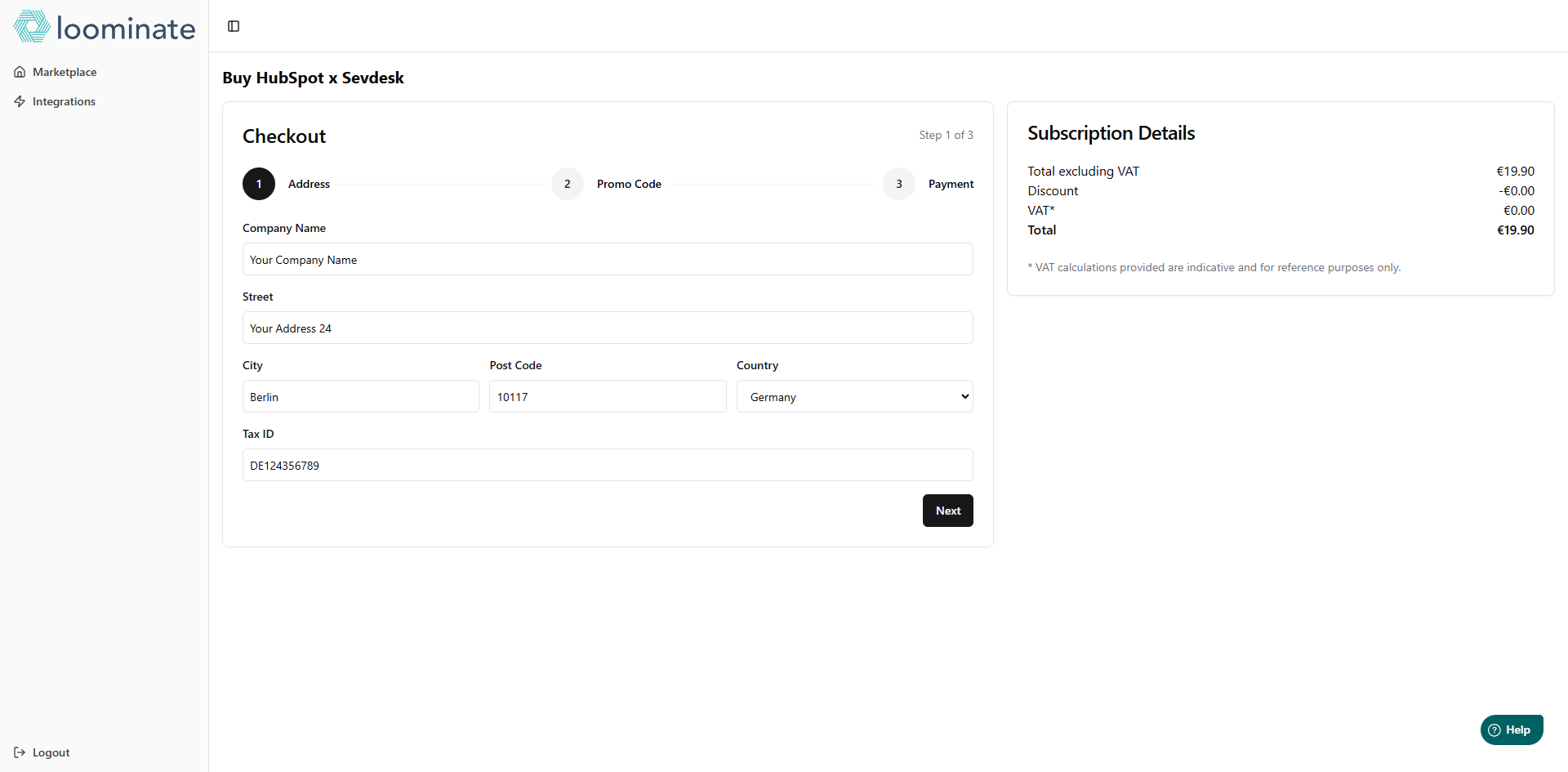The image size is (1568, 772).
Task: Click the 'Step 1 of 3' text
Action: 946,135
